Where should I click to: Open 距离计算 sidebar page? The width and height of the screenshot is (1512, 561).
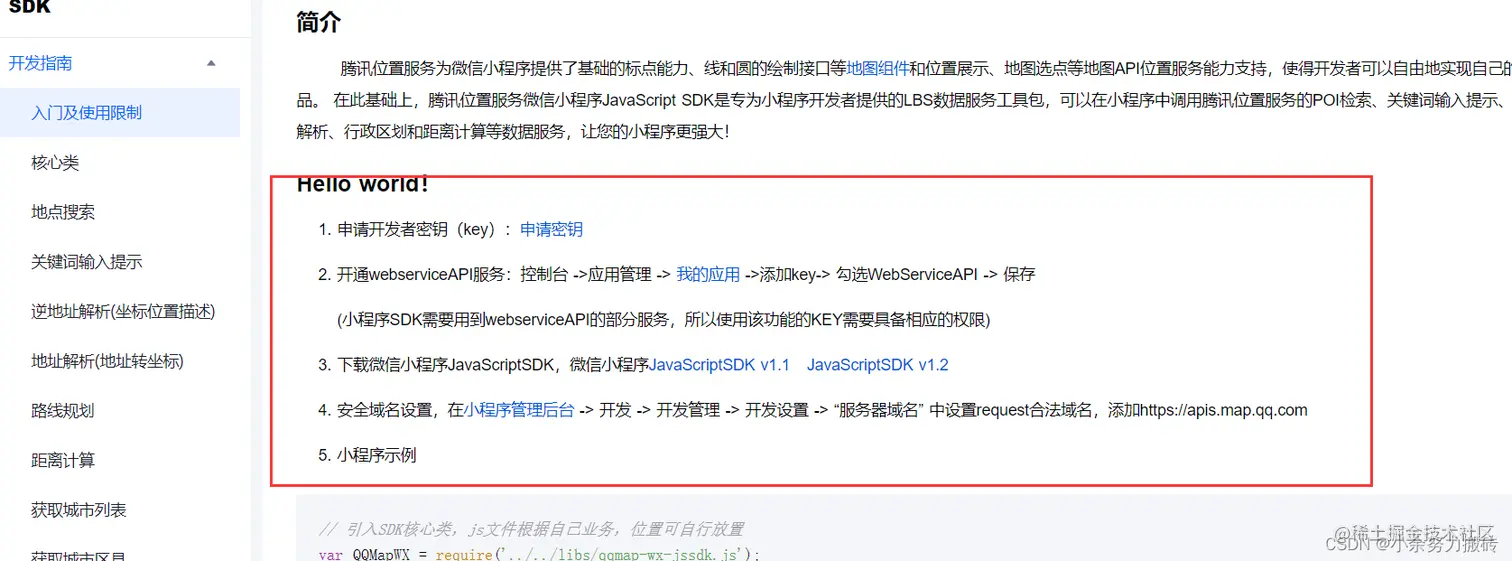click(63, 460)
